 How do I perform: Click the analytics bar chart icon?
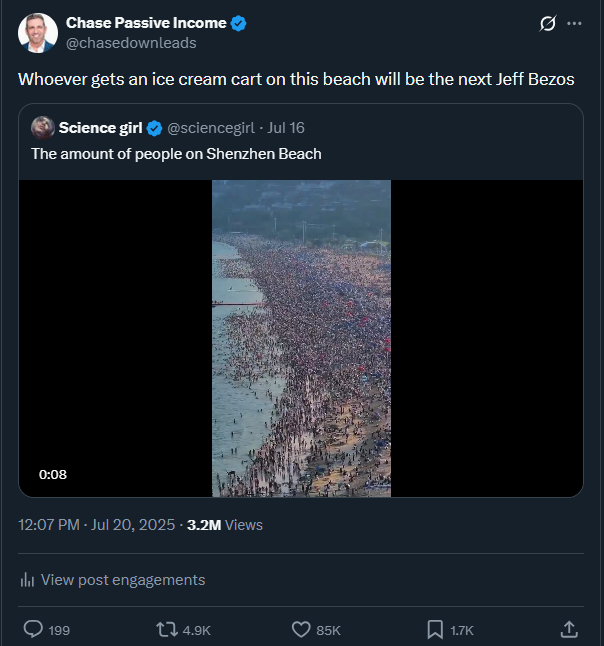click(28, 580)
